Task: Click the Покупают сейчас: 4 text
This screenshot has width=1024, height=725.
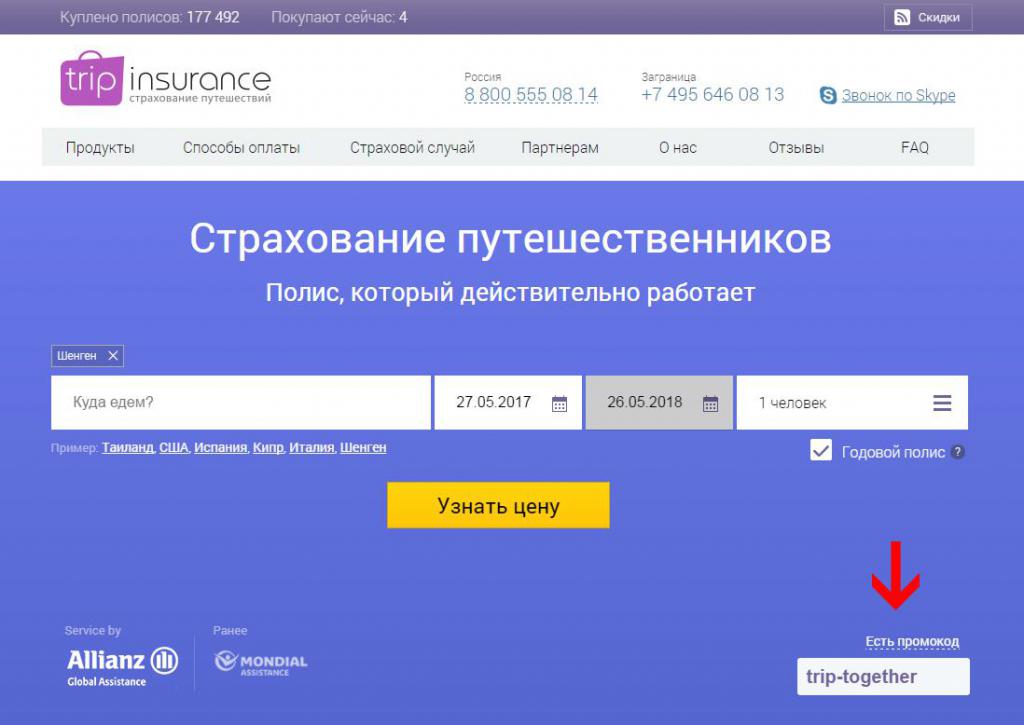Action: click(x=339, y=18)
